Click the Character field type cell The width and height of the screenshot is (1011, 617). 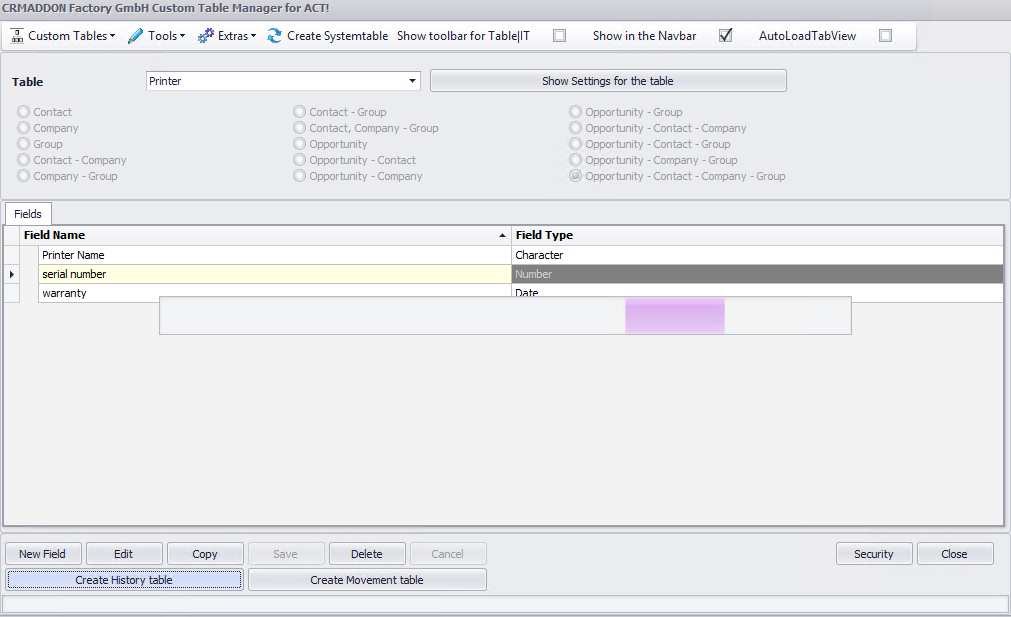pos(757,255)
